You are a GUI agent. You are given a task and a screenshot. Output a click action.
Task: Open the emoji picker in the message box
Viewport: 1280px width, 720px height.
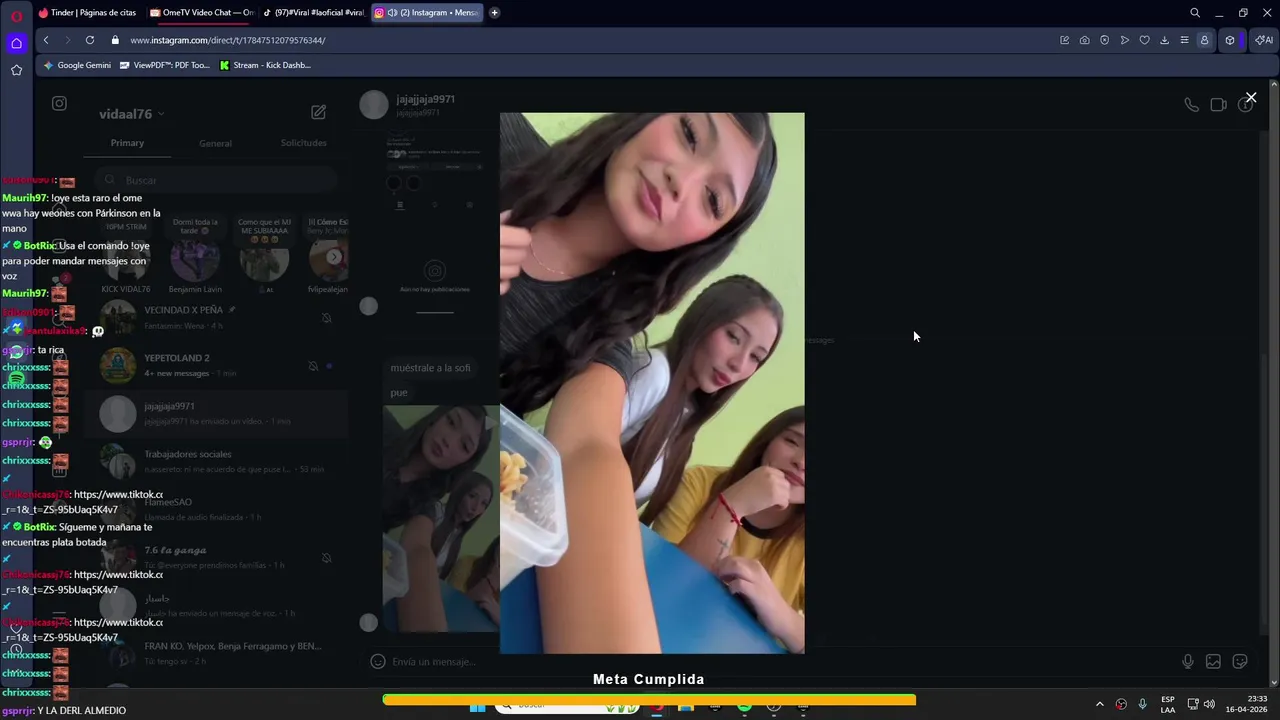pos(378,661)
